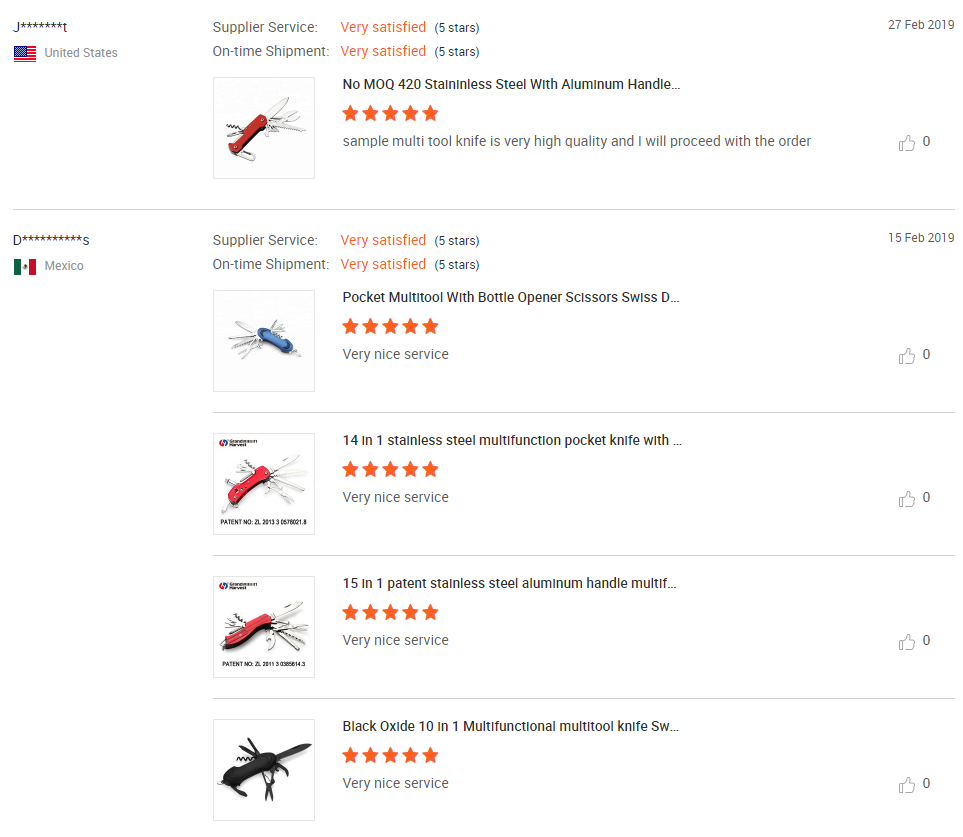
Task: Like the sample multi tool knife review
Action: pos(907,143)
